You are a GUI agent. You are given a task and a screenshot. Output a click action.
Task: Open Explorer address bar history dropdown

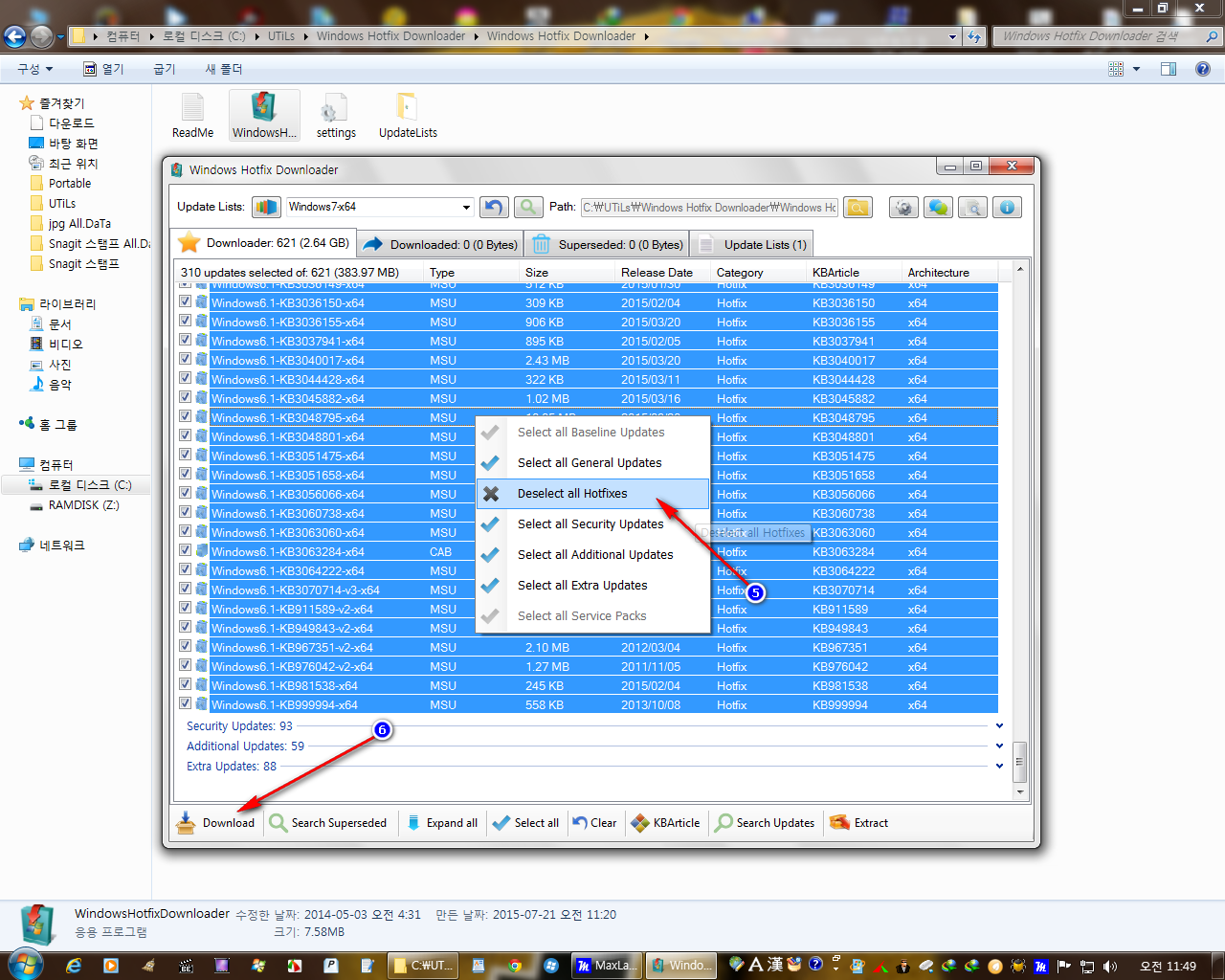point(952,36)
